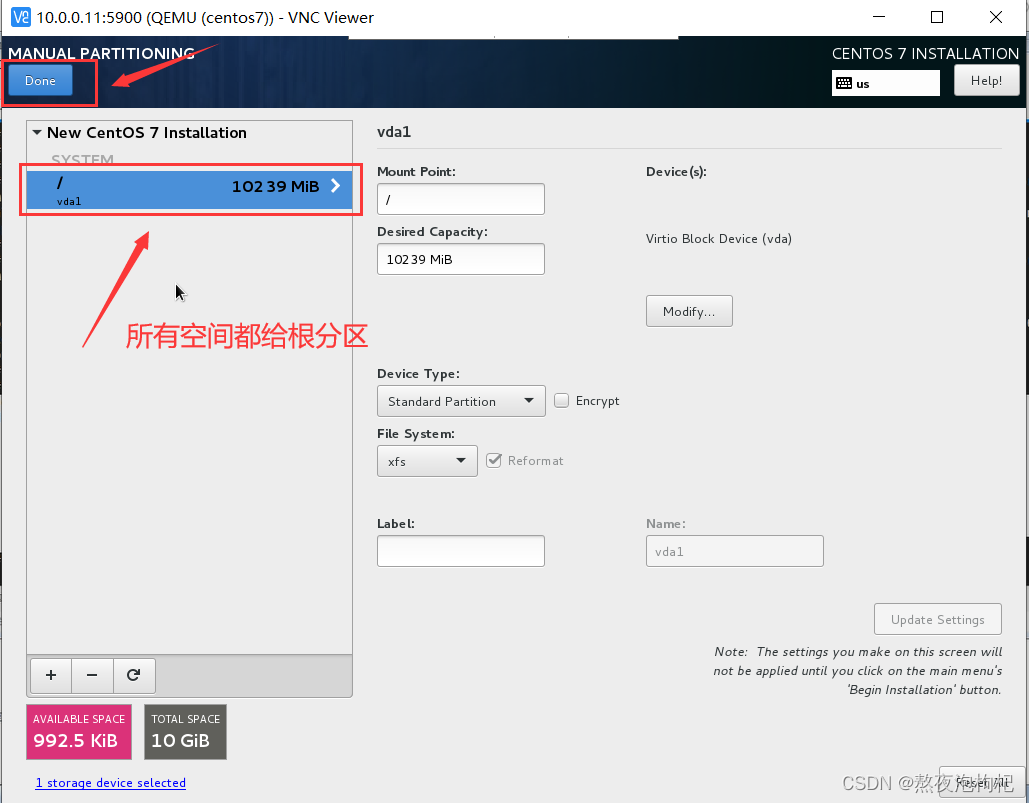Click the Modify... devices button
This screenshot has width=1029, height=803.
[x=689, y=311]
